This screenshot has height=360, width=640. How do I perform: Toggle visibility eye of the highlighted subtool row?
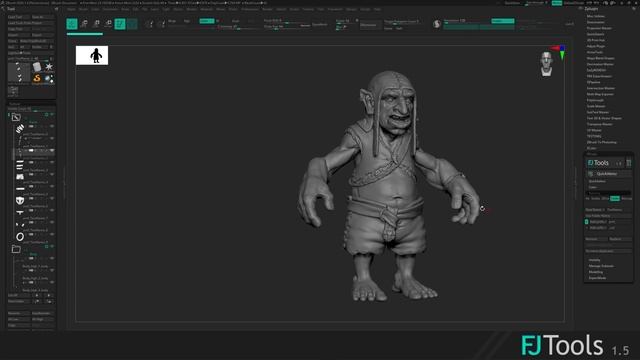(52, 151)
